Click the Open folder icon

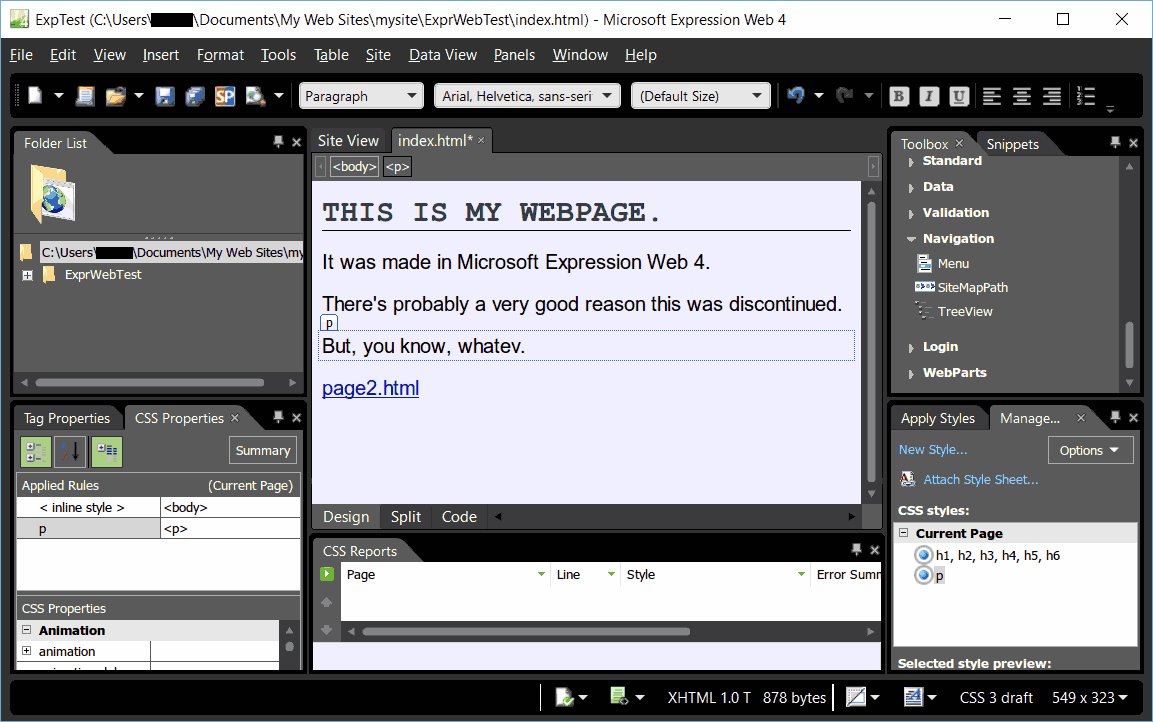point(115,96)
